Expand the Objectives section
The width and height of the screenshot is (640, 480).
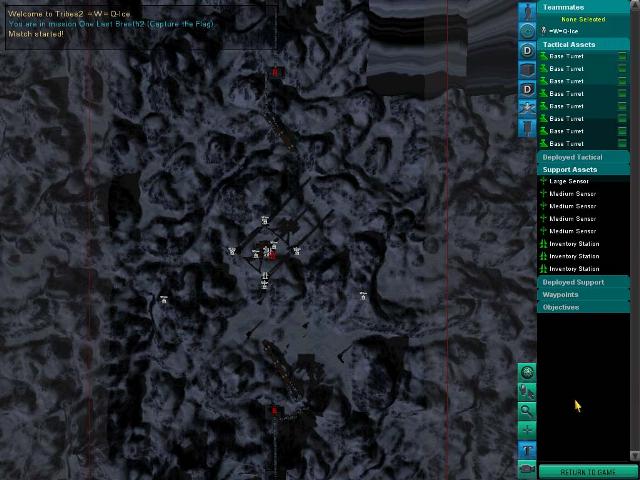click(x=583, y=307)
